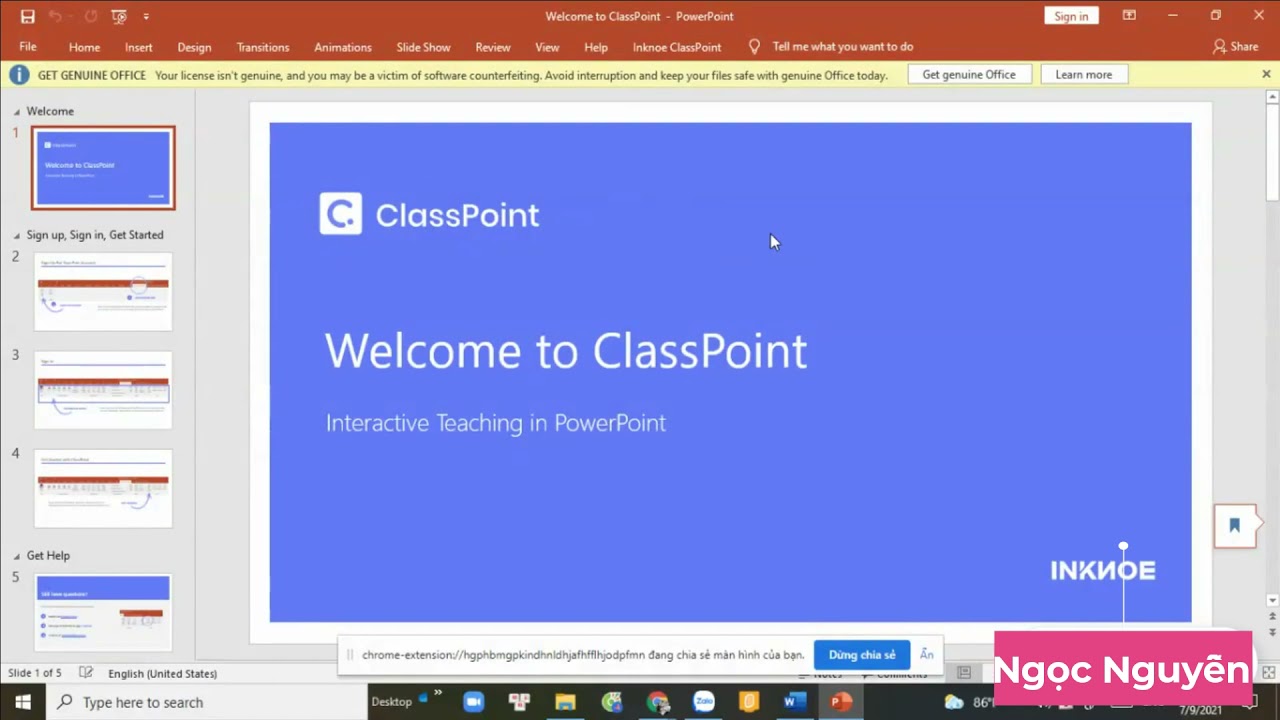
Task: Open Zalo from the taskbar
Action: (x=703, y=702)
